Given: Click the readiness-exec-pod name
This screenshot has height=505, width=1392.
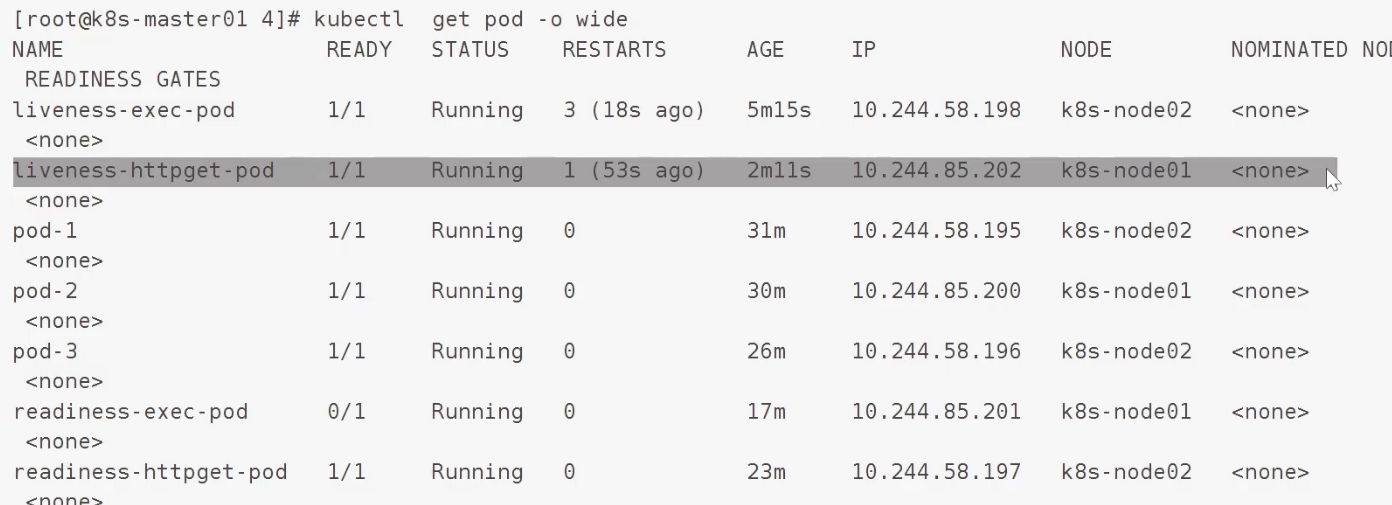Looking at the screenshot, I should click(131, 411).
